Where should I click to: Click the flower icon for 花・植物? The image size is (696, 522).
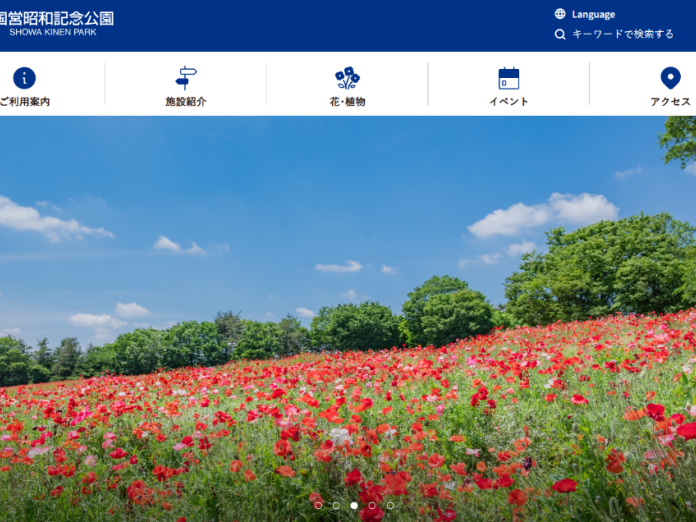[347, 78]
